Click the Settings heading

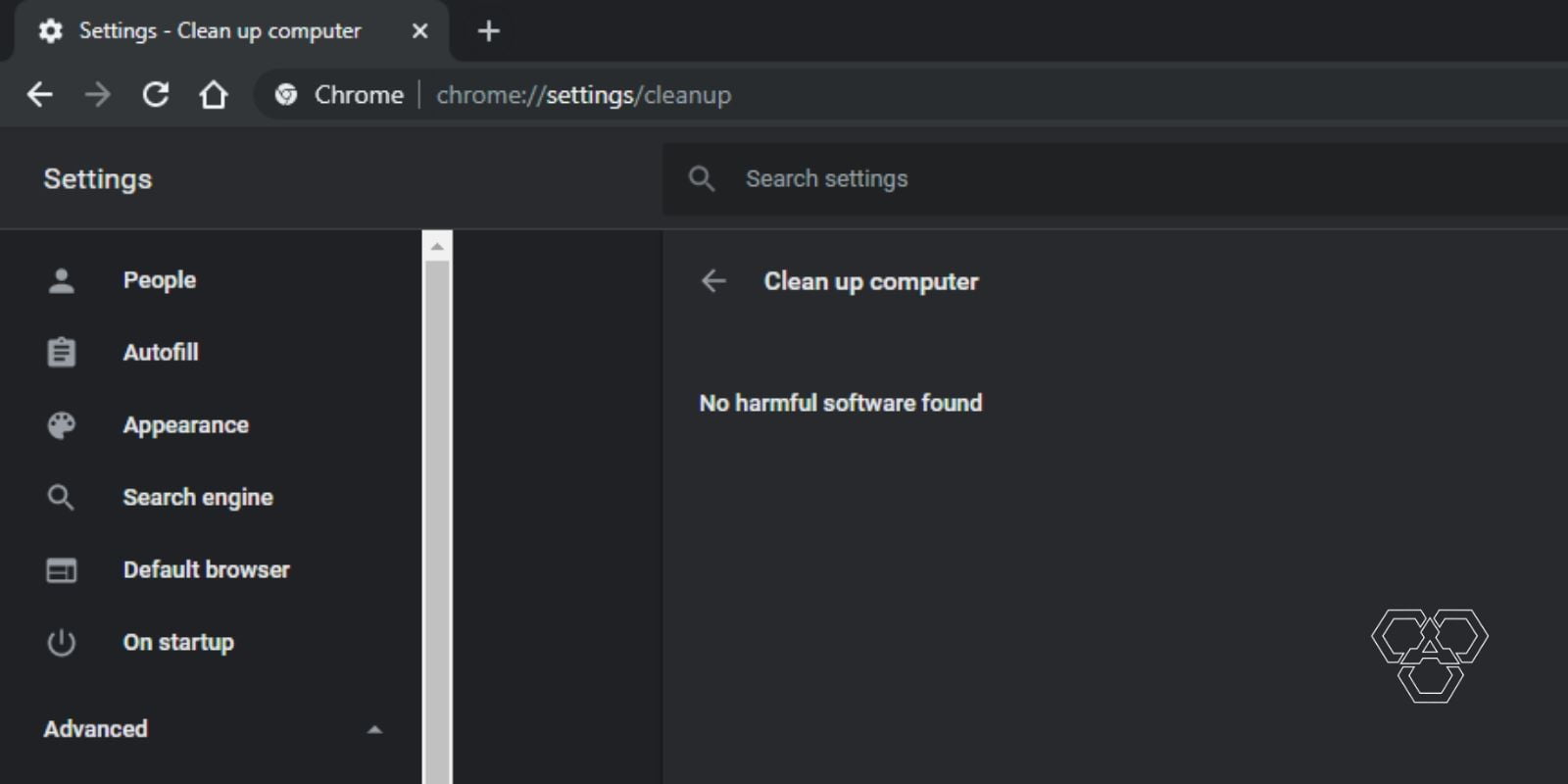(98, 179)
